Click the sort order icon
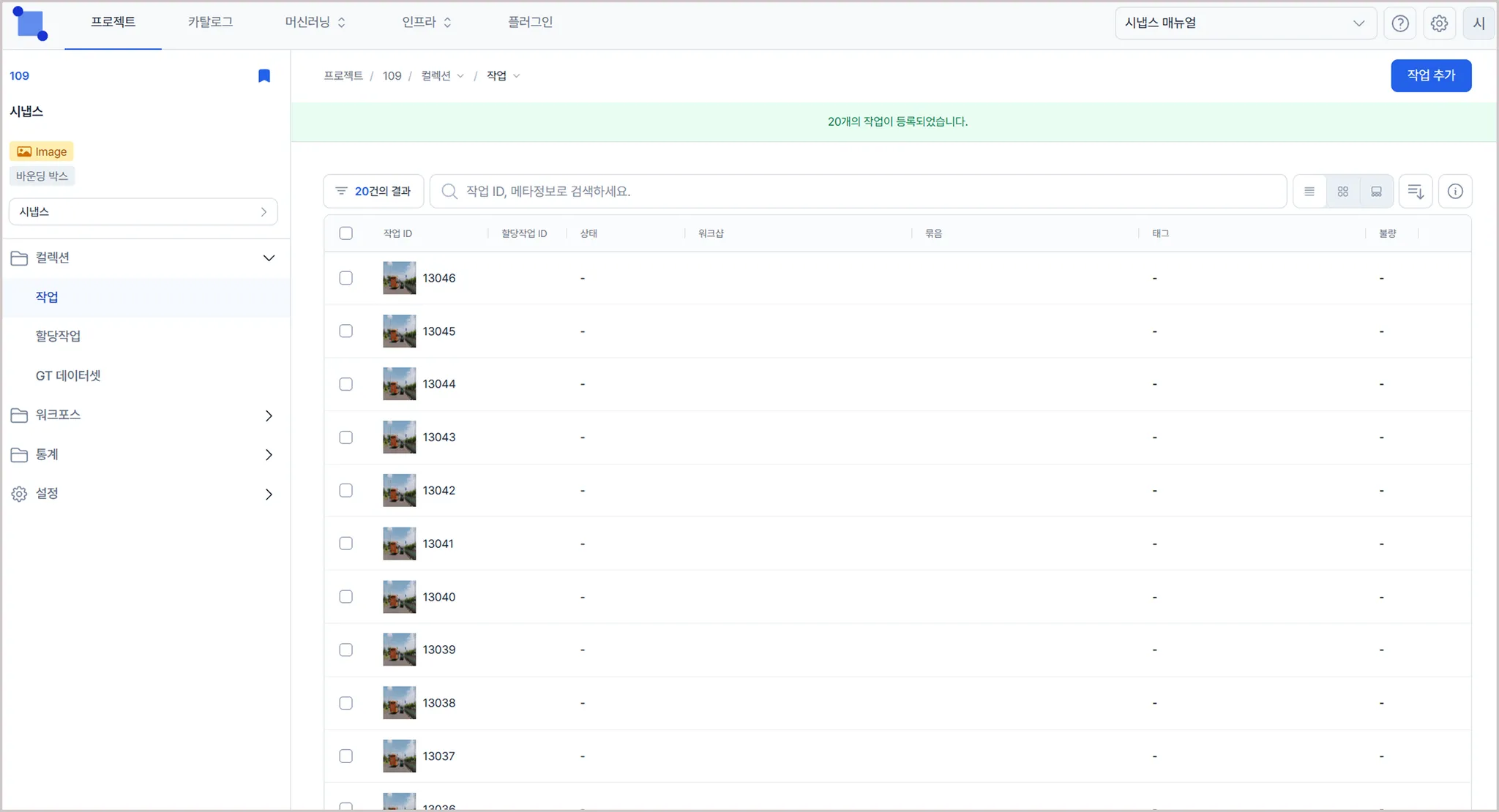The height and width of the screenshot is (812, 1499). point(1416,192)
